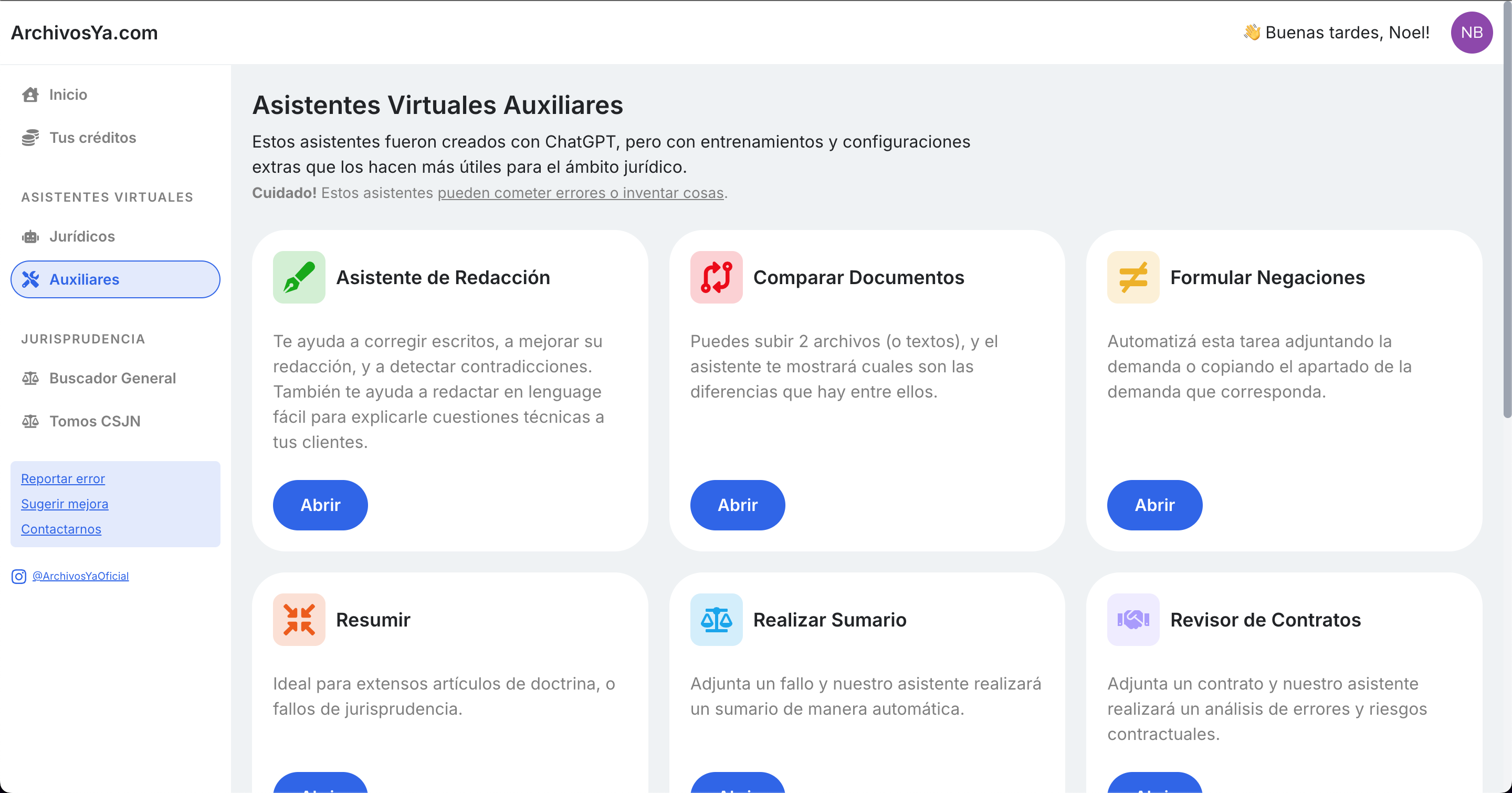Open Buscador General jurisprudence search
The height and width of the screenshot is (793, 1512).
[x=112, y=378]
